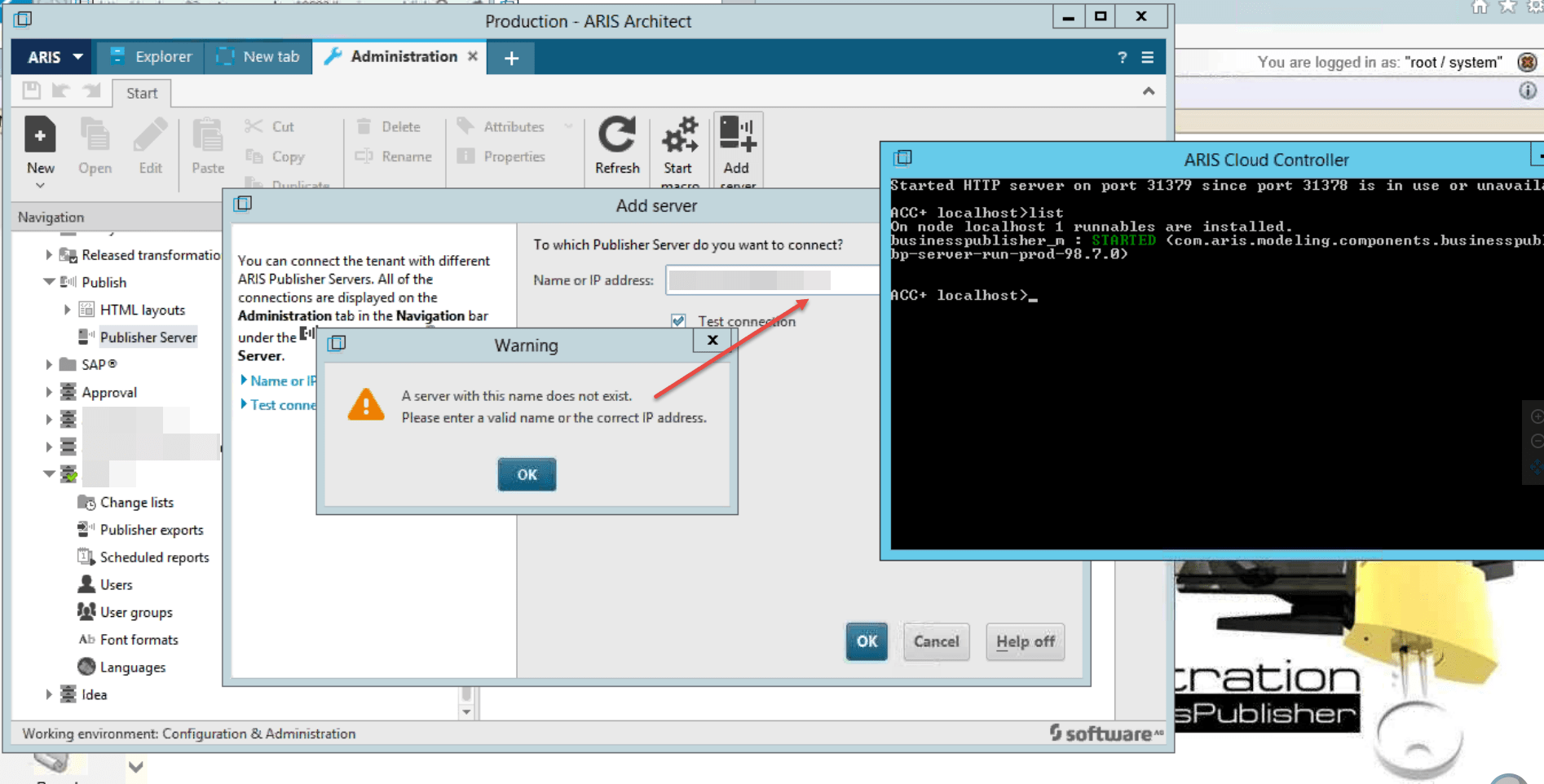Click the Languages globe icon in tree
Screen dimensions: 1544x784
(x=86, y=667)
